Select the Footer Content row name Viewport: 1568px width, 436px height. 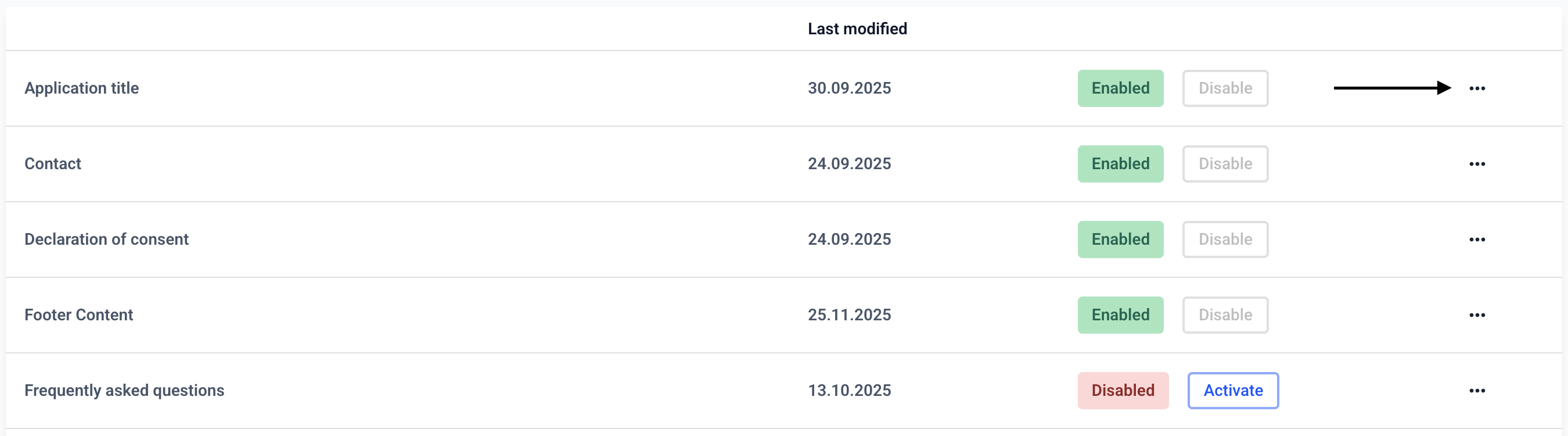(x=78, y=315)
